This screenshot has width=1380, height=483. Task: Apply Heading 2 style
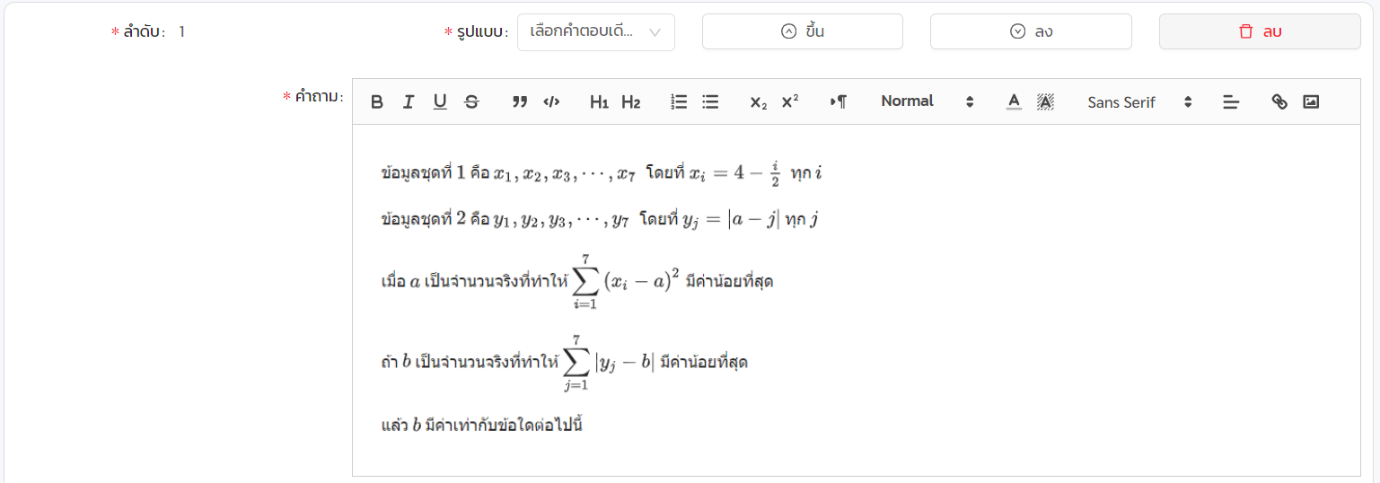[x=630, y=101]
